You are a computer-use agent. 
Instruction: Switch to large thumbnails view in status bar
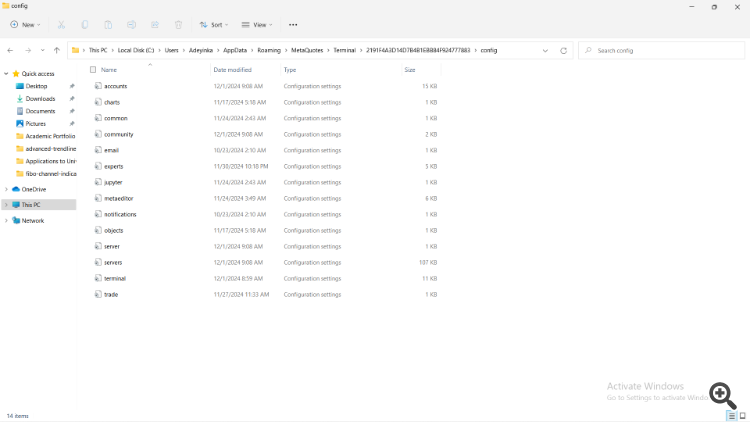coord(743,416)
